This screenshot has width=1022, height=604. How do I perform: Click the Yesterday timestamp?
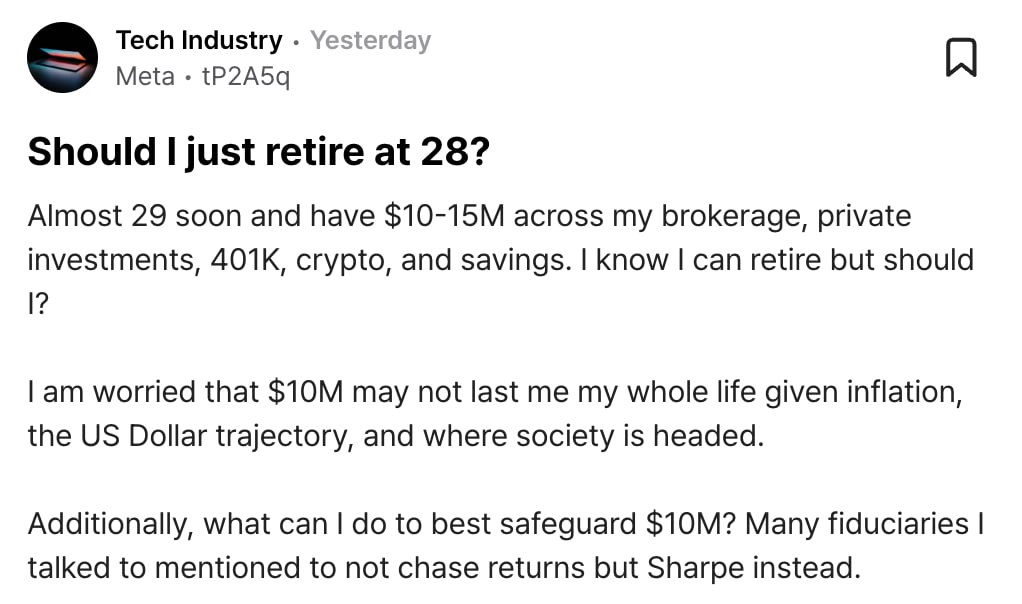[x=370, y=41]
